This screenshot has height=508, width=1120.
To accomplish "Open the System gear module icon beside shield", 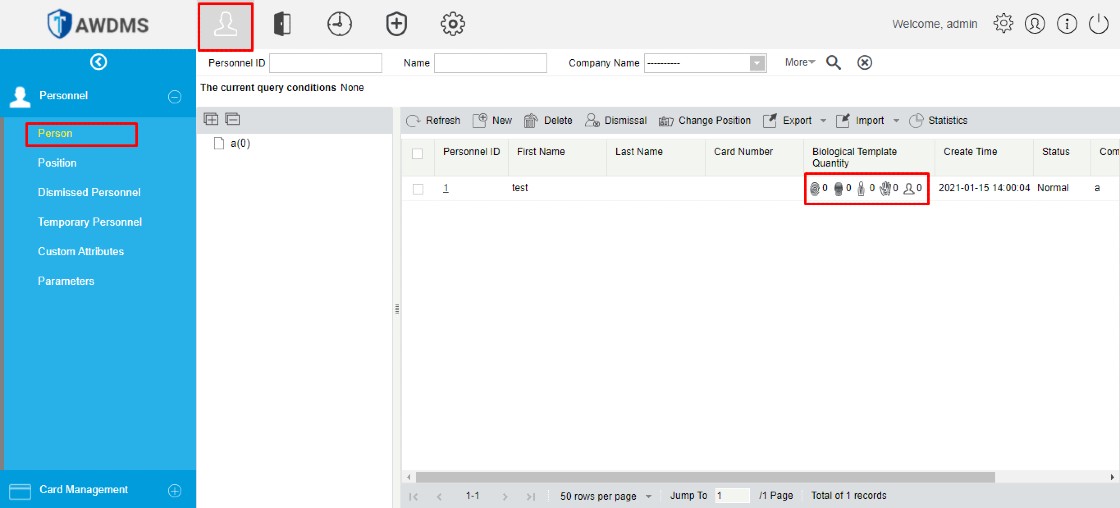I will pyautogui.click(x=453, y=24).
